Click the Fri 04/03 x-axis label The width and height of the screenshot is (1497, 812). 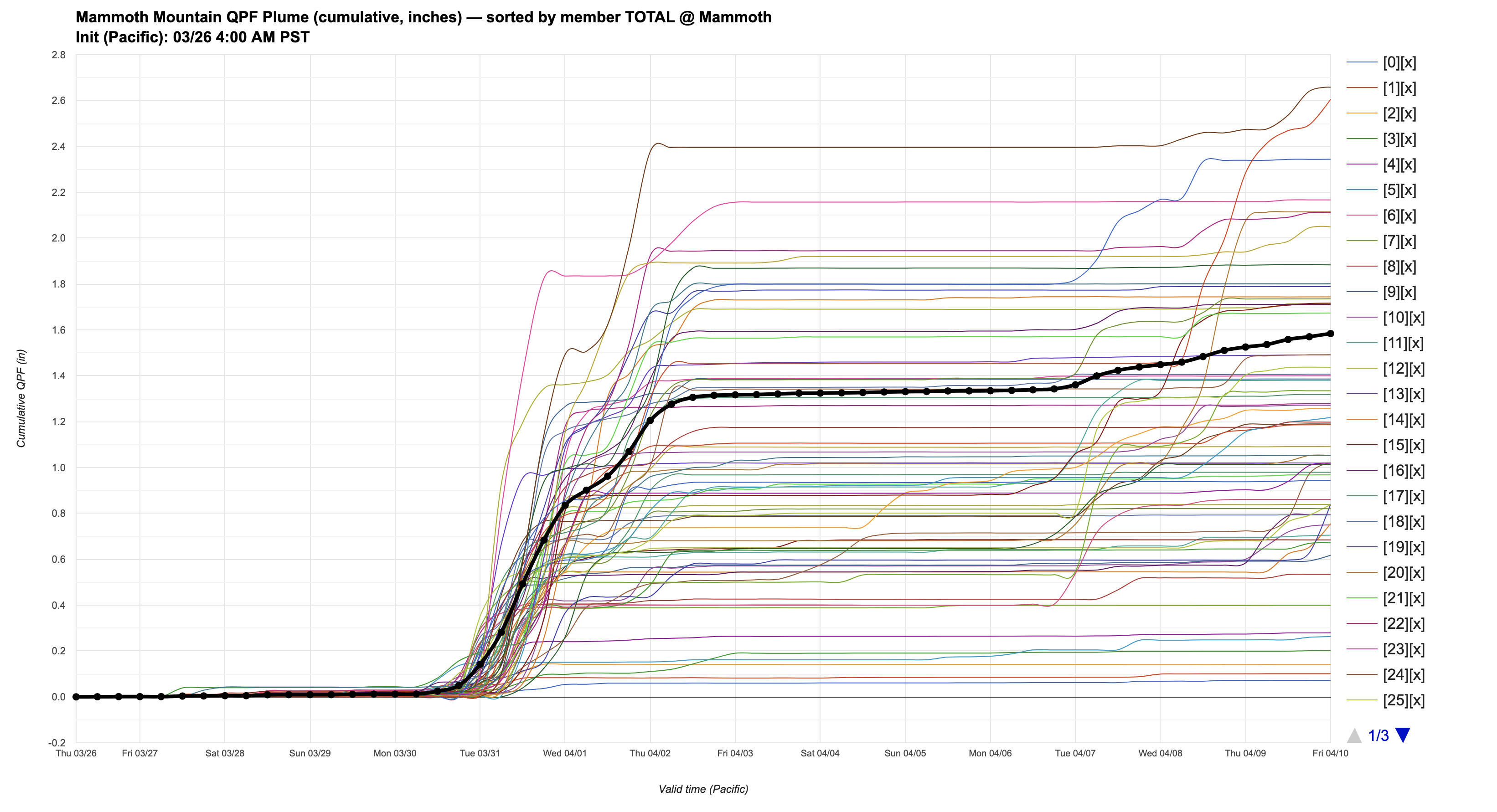[735, 753]
